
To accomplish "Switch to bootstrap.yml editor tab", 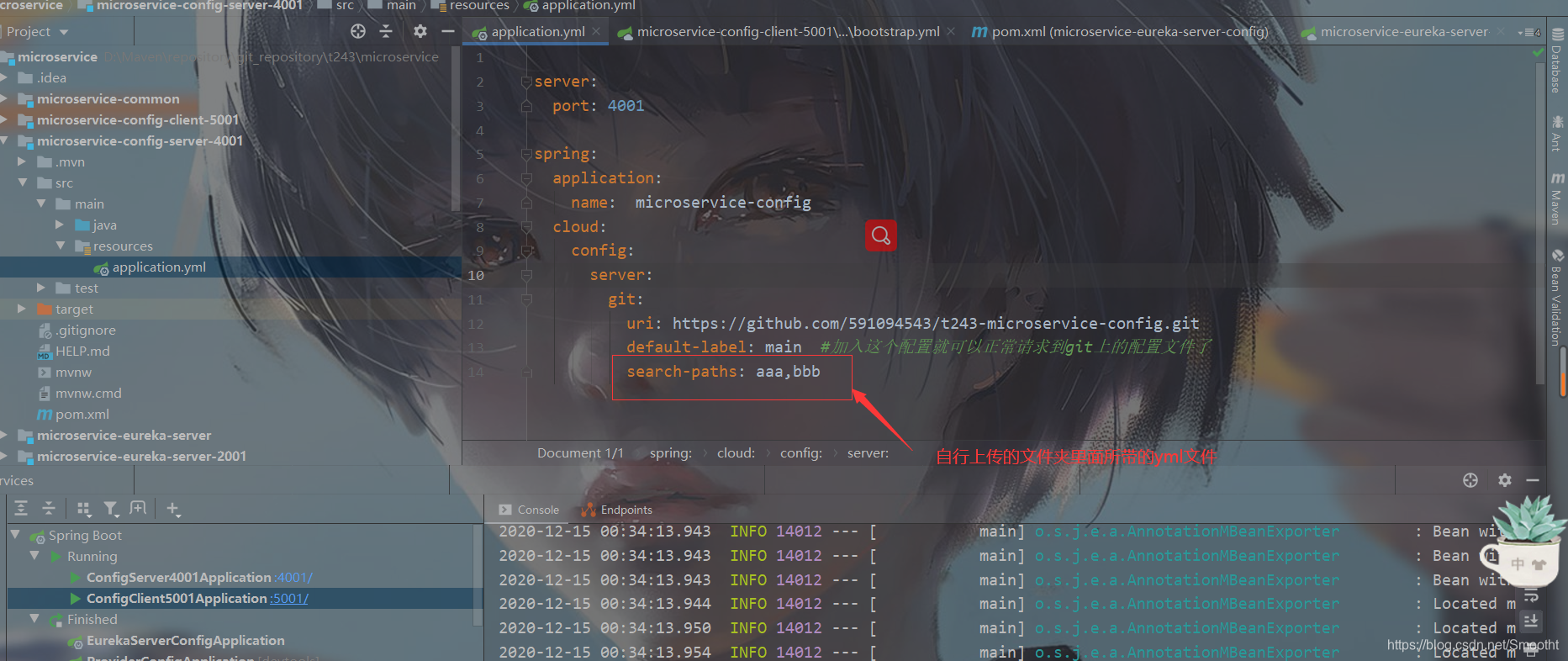I will pyautogui.click(x=788, y=32).
